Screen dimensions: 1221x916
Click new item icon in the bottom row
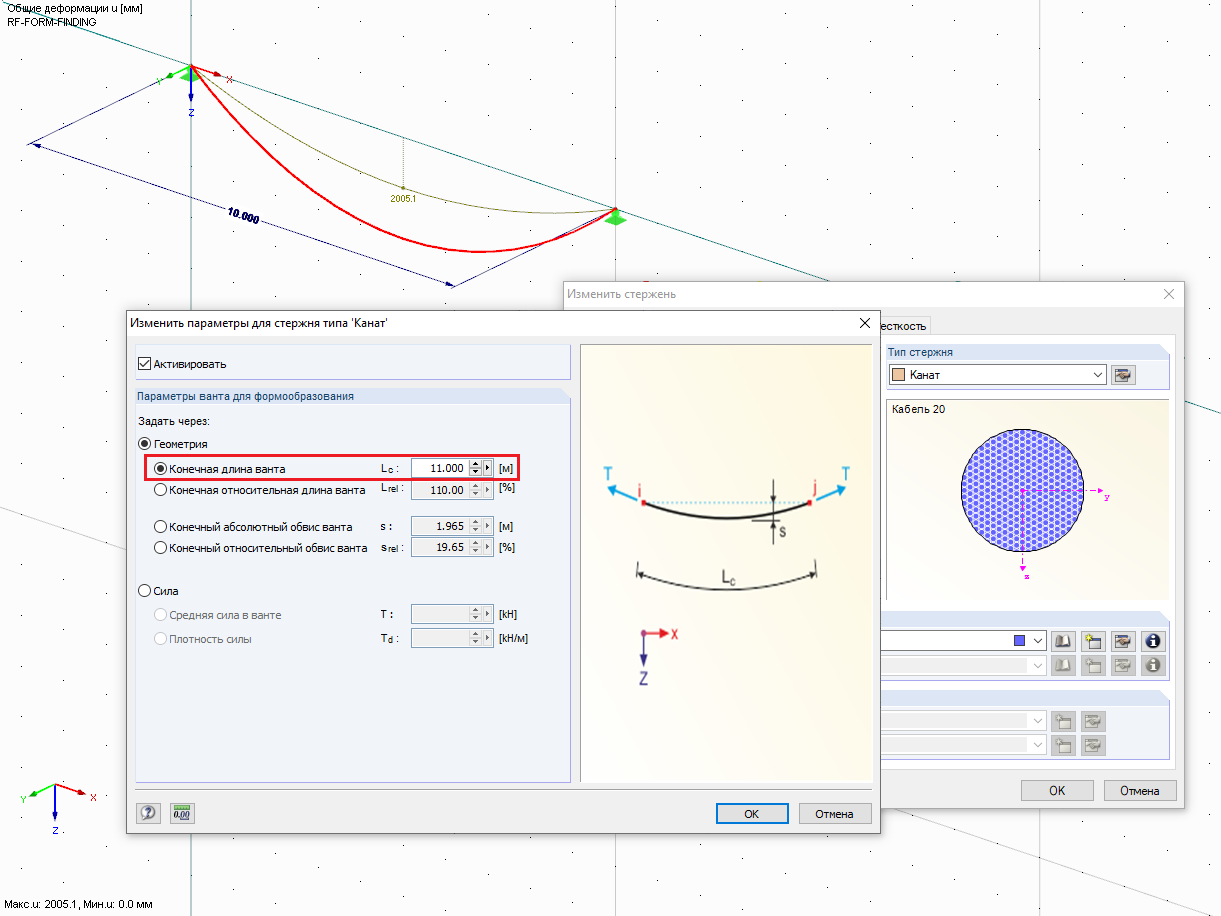pyautogui.click(x=1064, y=745)
